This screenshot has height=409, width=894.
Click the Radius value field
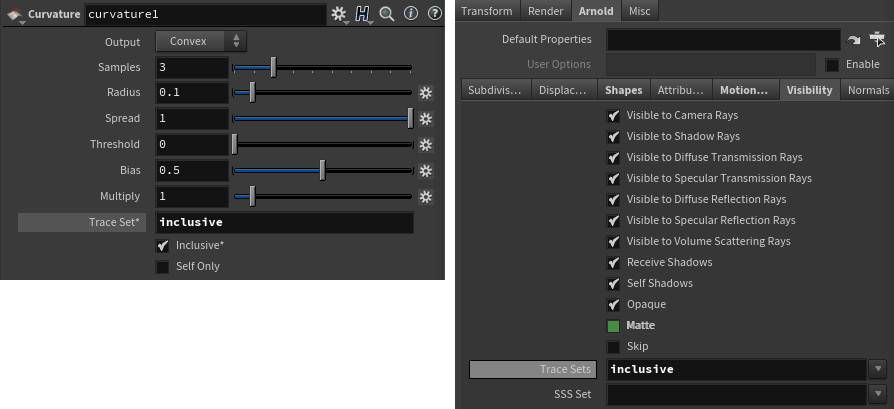192,92
